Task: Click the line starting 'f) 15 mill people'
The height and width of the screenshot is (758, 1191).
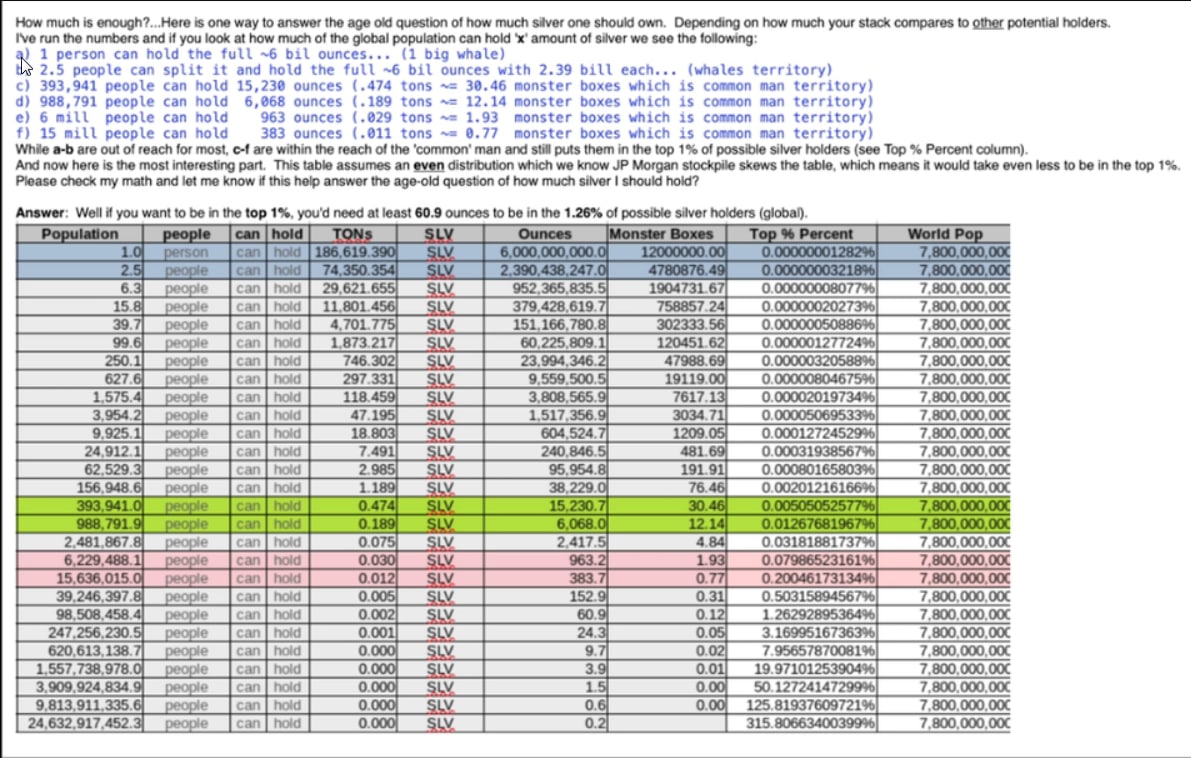Action: pyautogui.click(x=444, y=134)
